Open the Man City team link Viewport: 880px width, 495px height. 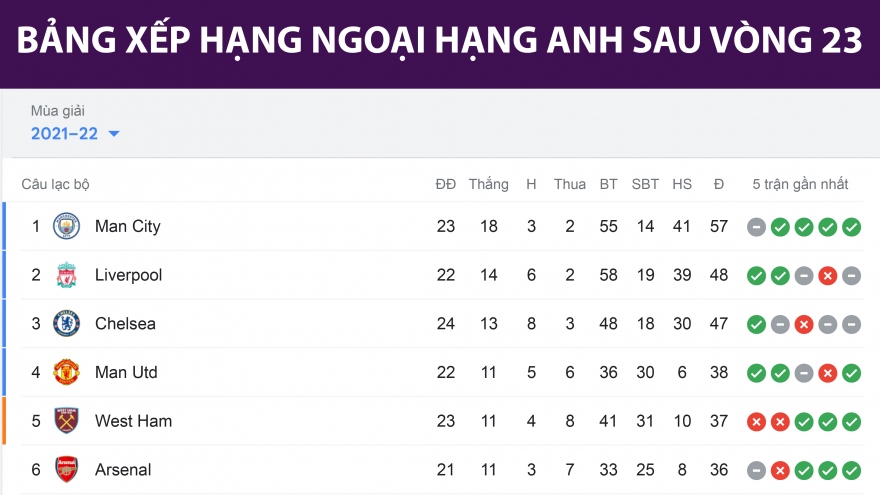[x=127, y=226]
